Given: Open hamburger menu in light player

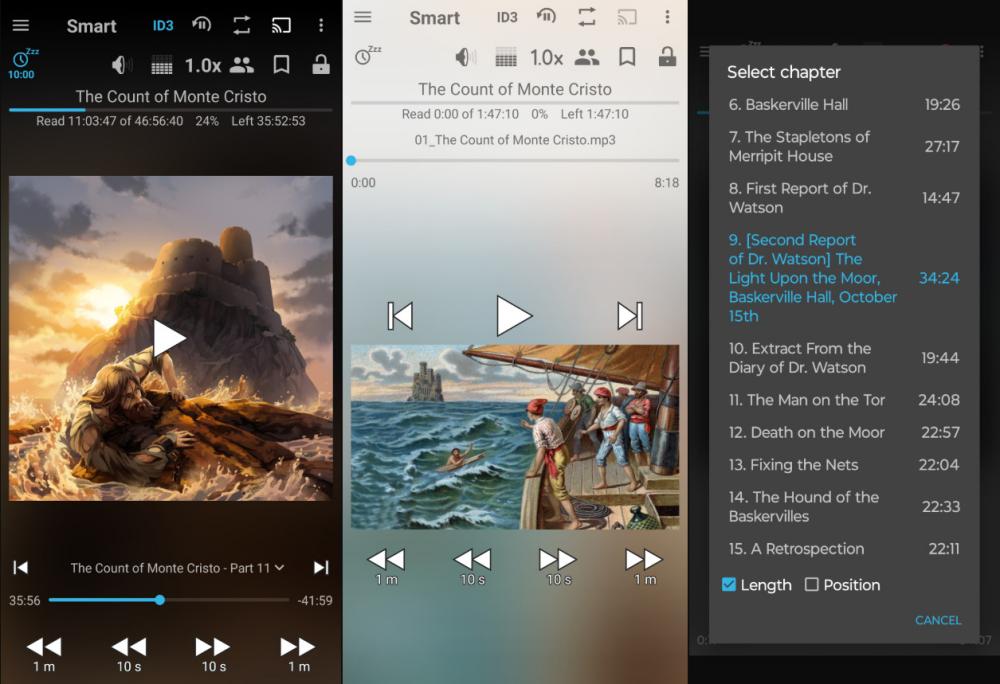Looking at the screenshot, I should (x=362, y=17).
